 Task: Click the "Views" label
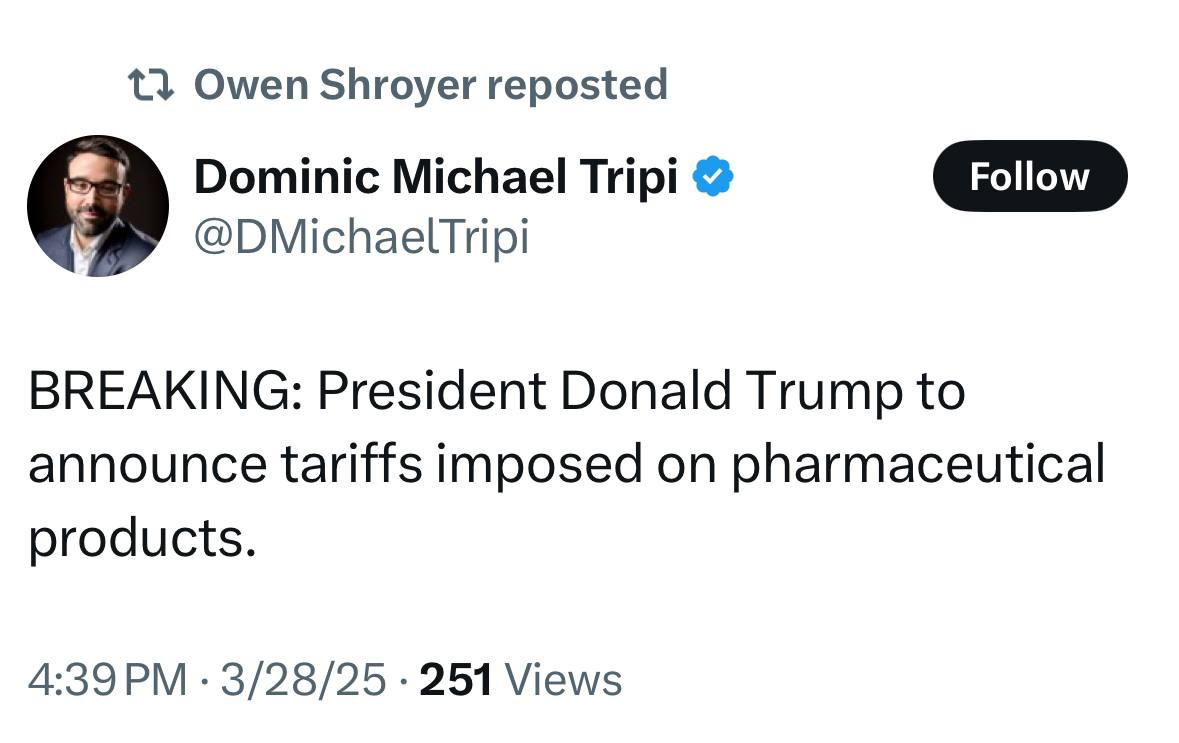[564, 681]
